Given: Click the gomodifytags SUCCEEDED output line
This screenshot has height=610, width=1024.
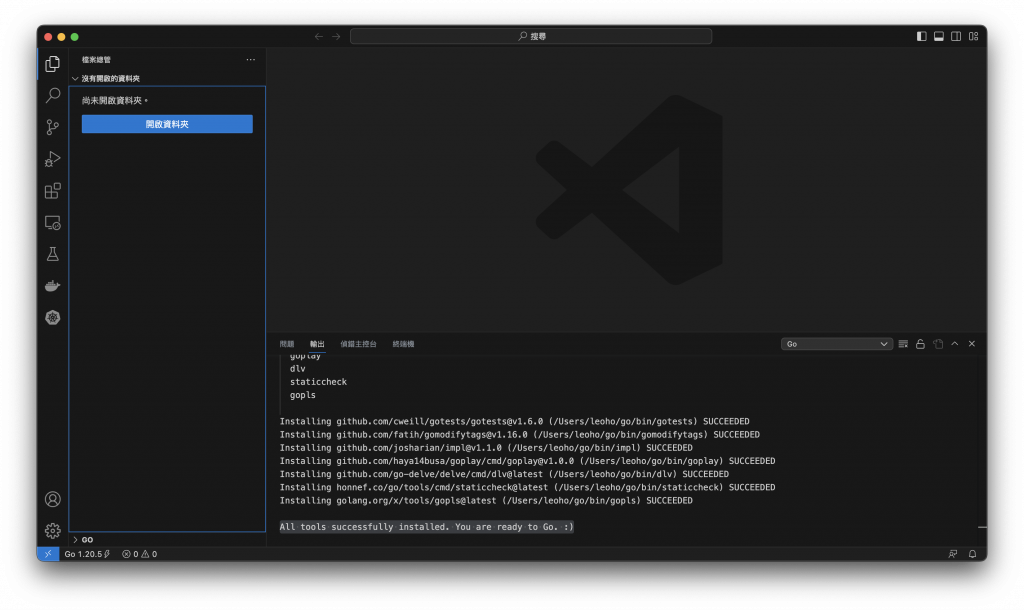Looking at the screenshot, I should [x=520, y=434].
